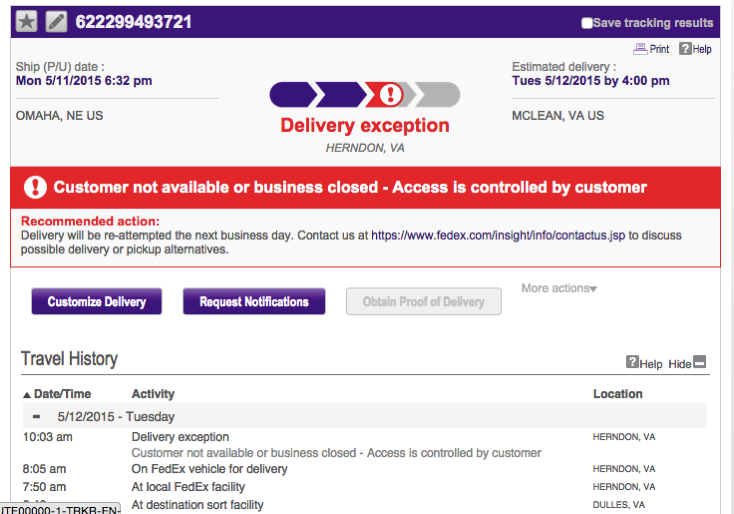Image resolution: width=734 pixels, height=514 pixels.
Task: Click the red banner warning icon
Action: (x=36, y=187)
